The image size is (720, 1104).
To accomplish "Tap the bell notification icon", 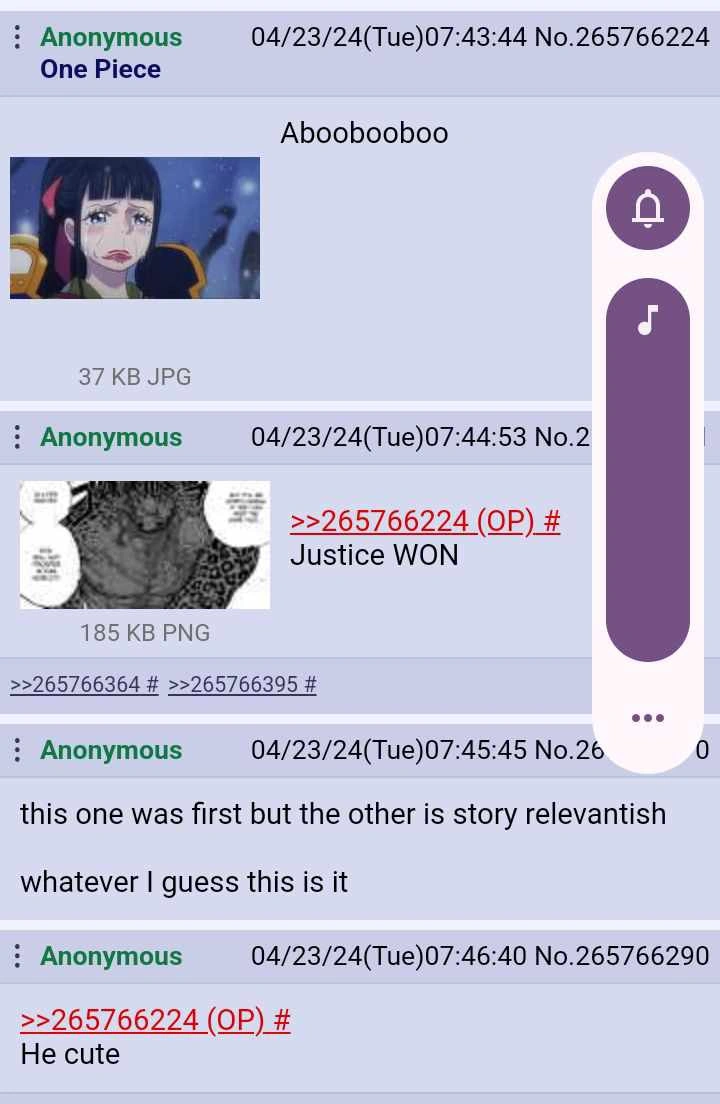I will pyautogui.click(x=648, y=208).
